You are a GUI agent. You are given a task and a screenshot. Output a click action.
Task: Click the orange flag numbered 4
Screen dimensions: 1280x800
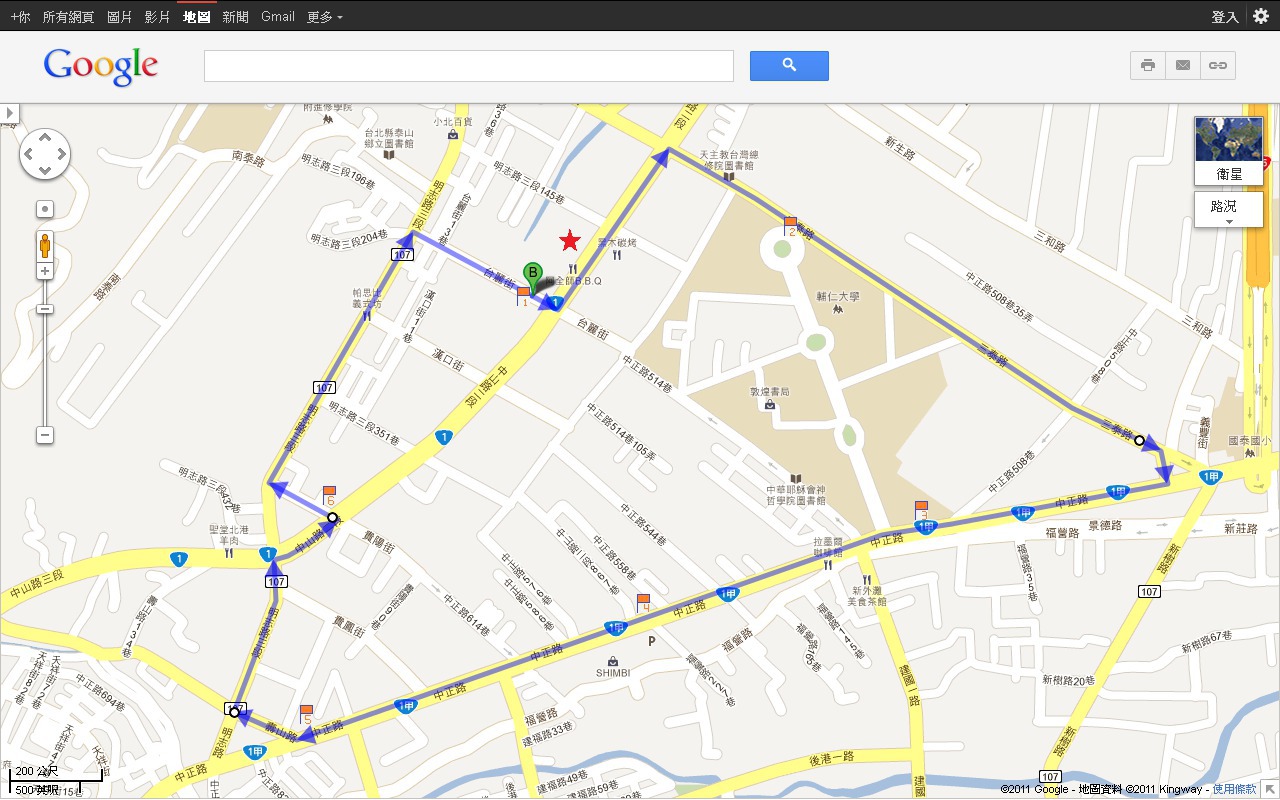pyautogui.click(x=644, y=603)
